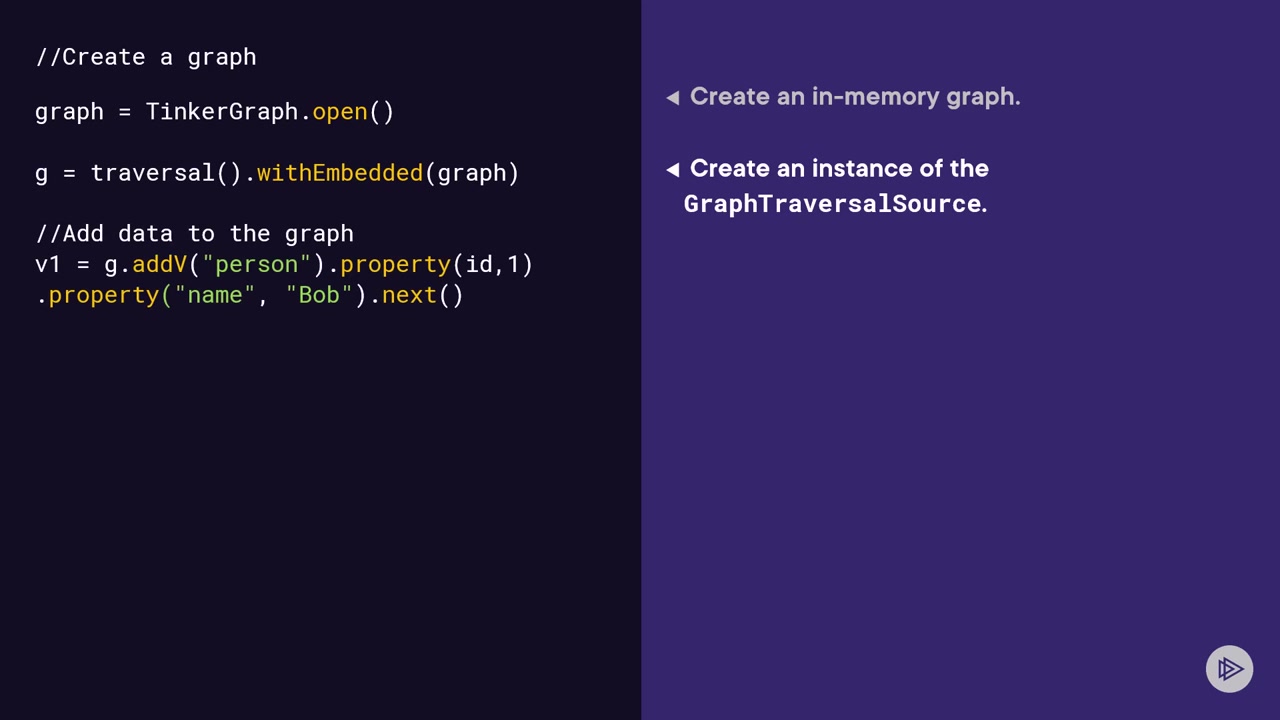Click the "graph" variable at start of assignment
1280x720 pixels.
point(69,112)
